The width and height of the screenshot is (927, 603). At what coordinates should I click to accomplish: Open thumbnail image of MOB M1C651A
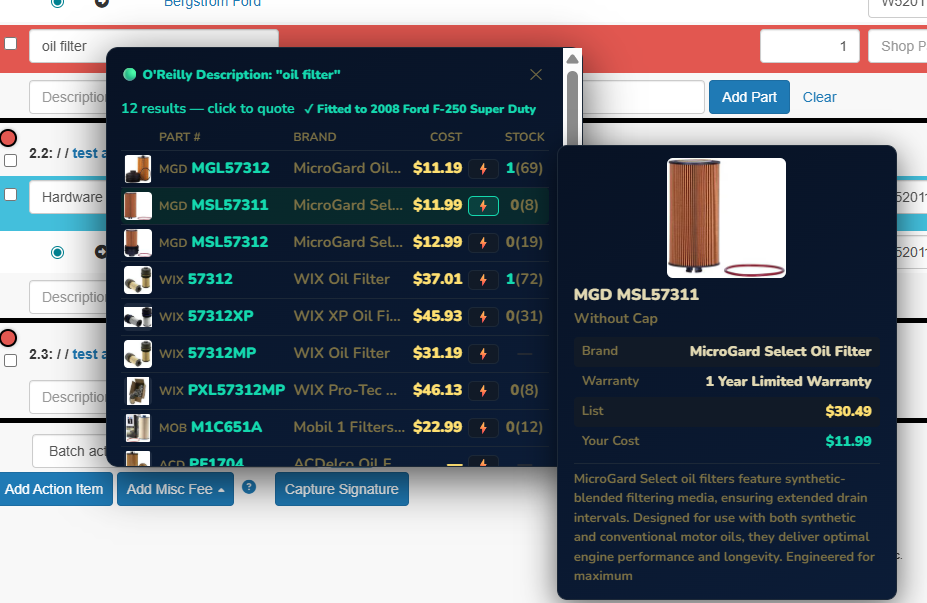[138, 427]
